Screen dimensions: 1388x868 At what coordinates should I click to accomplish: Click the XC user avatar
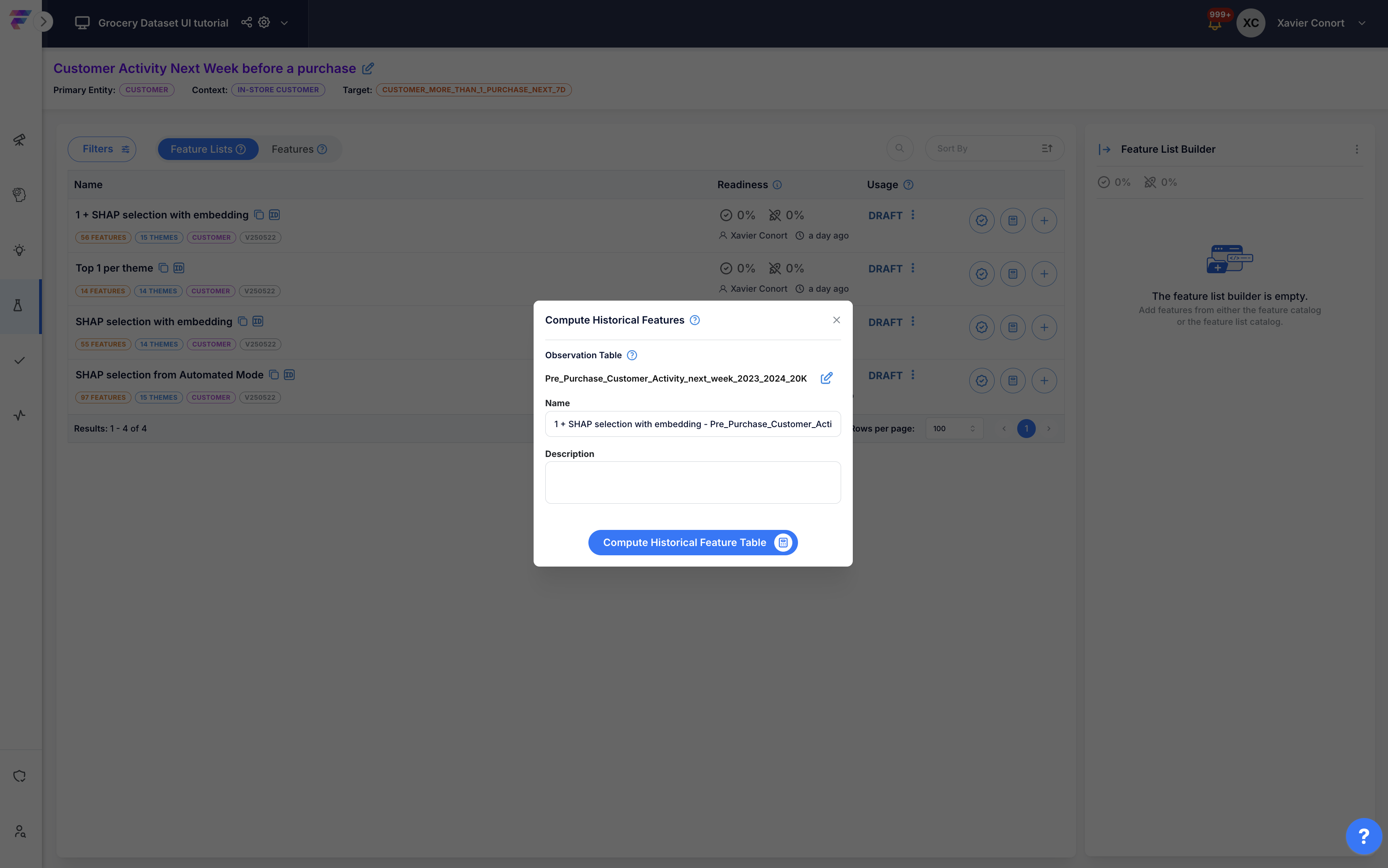coord(1251,23)
